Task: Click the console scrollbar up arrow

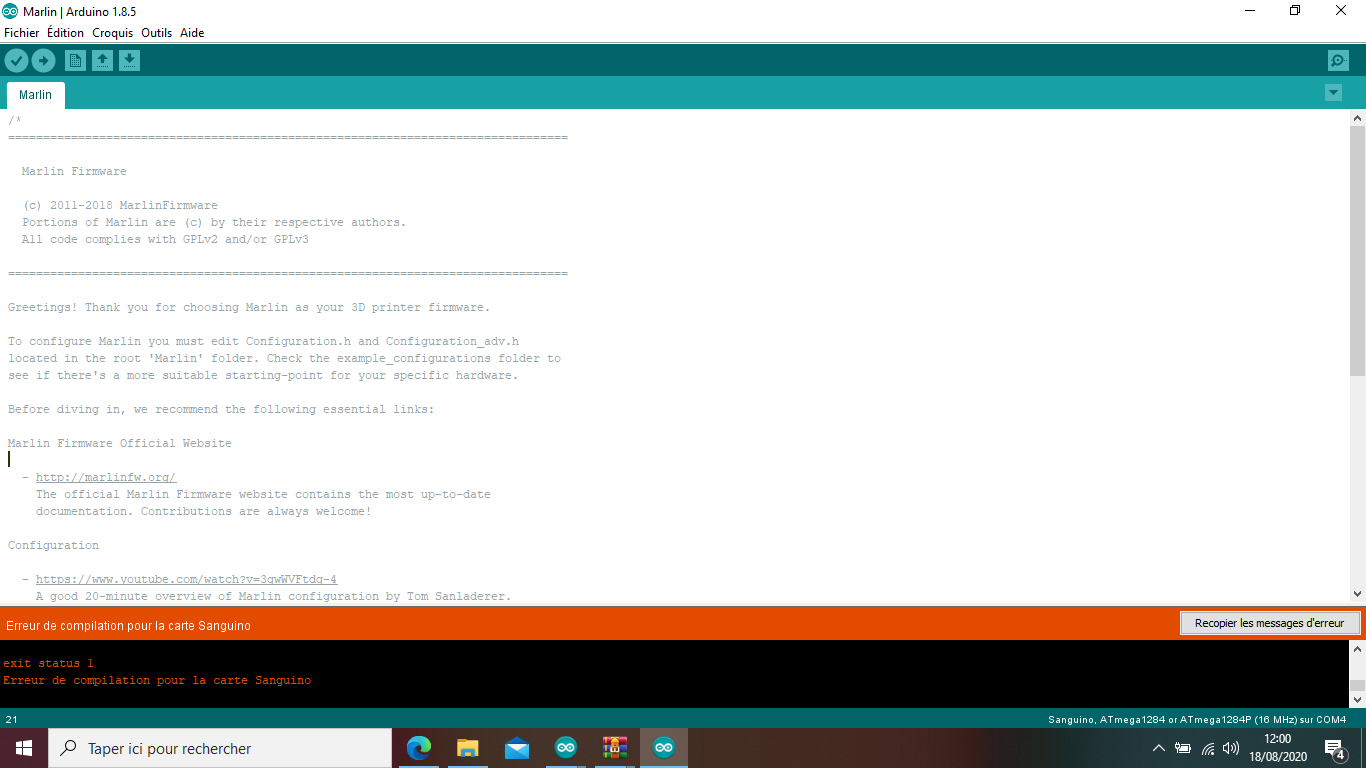Action: 1357,649
